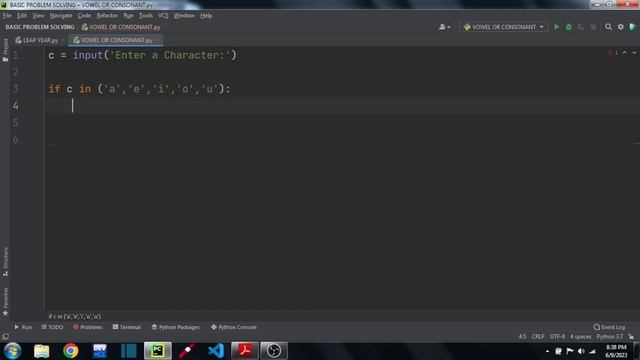Screen dimensions: 640x360
Task: Click the Stop process square icon
Action: tap(593, 27)
